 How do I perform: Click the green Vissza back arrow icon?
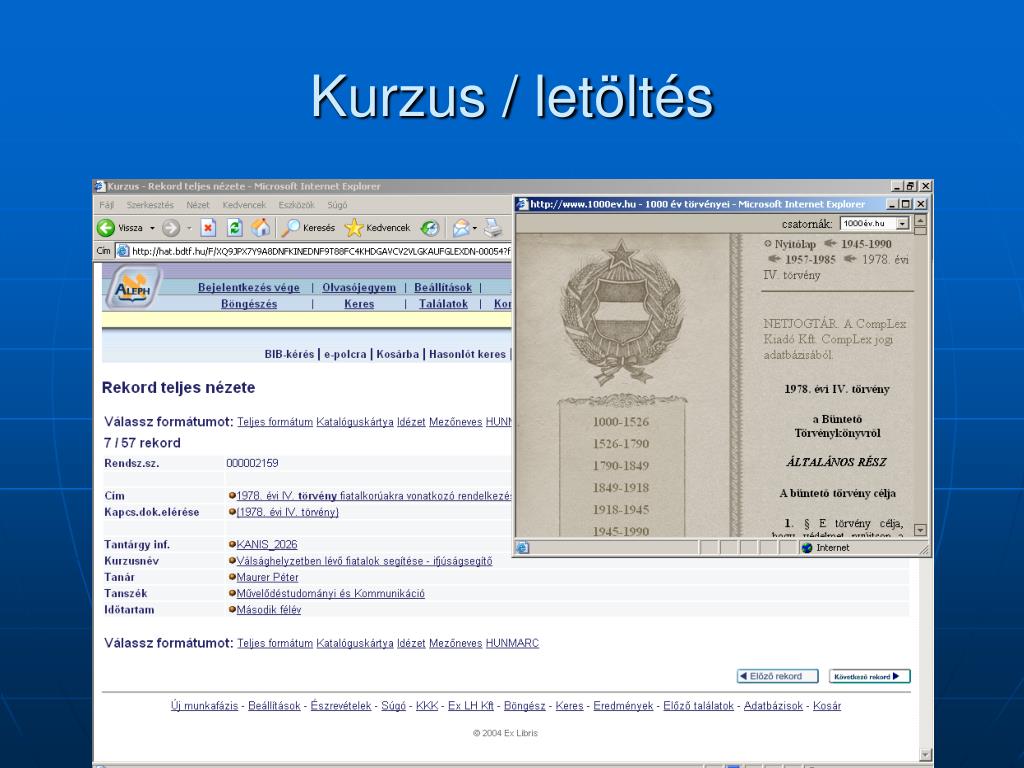(106, 228)
